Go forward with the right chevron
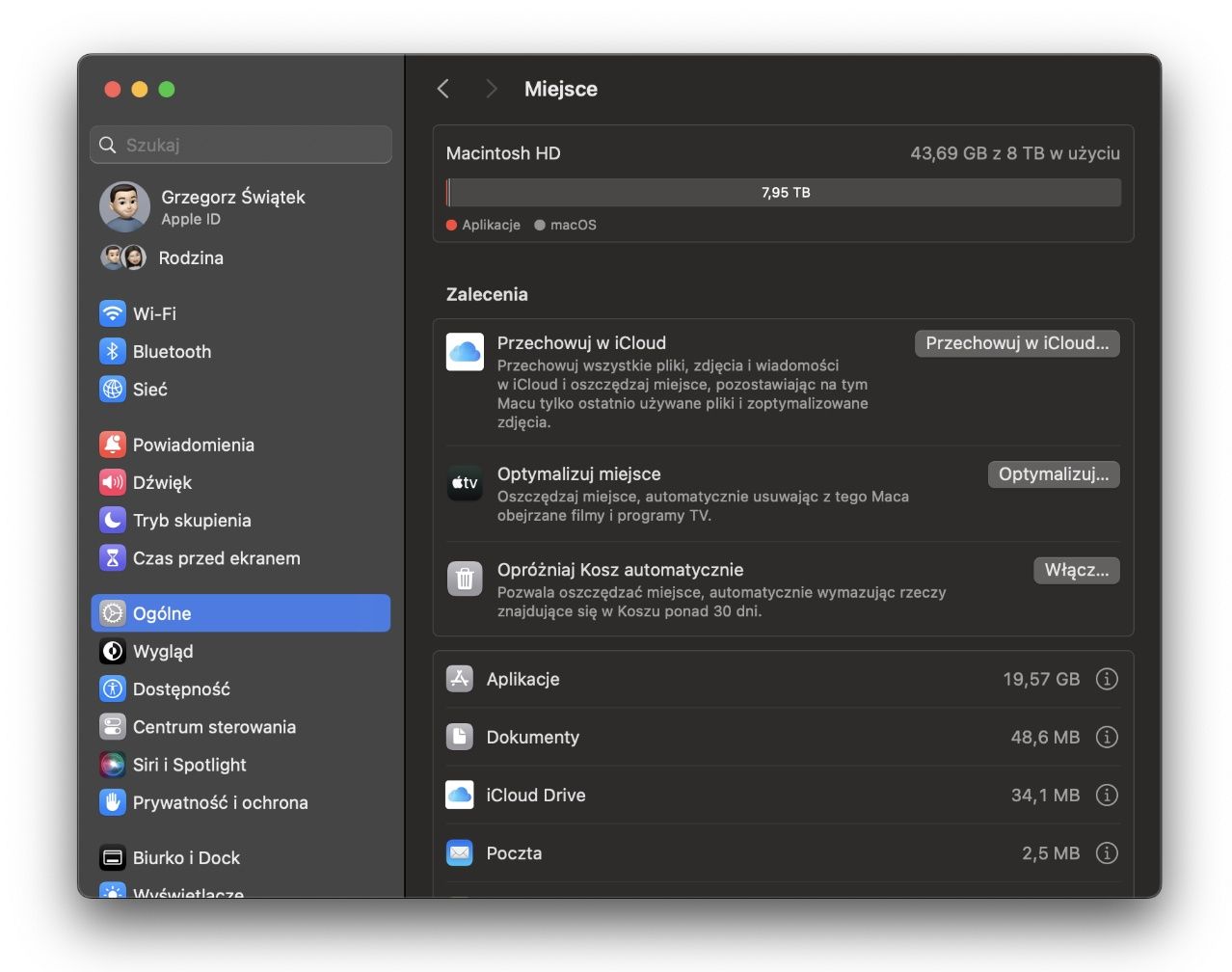 pos(492,89)
